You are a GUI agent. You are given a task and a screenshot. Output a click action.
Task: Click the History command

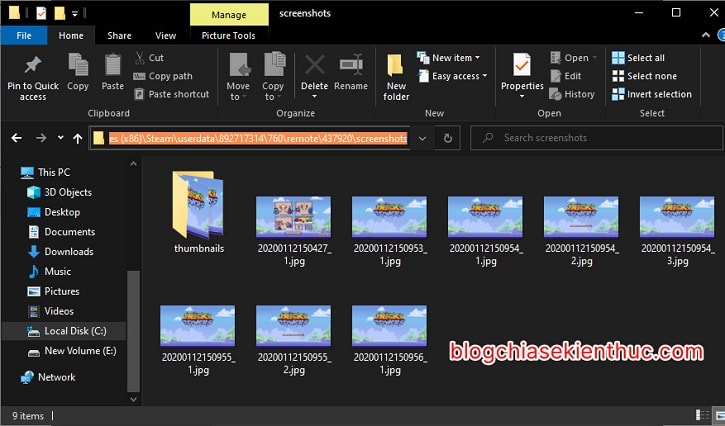pos(572,94)
